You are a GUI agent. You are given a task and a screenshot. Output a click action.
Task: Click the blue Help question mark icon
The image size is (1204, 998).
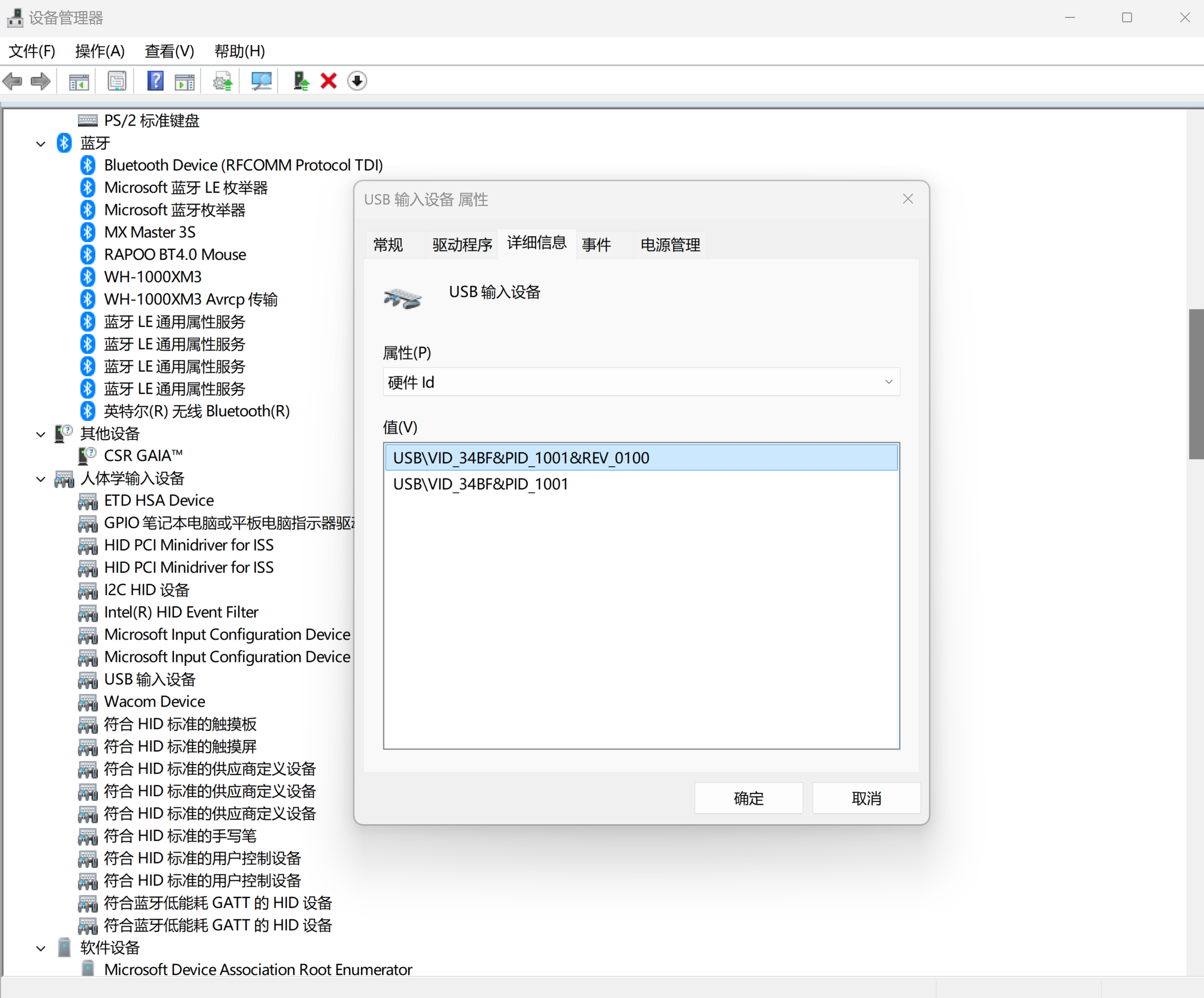click(x=155, y=81)
